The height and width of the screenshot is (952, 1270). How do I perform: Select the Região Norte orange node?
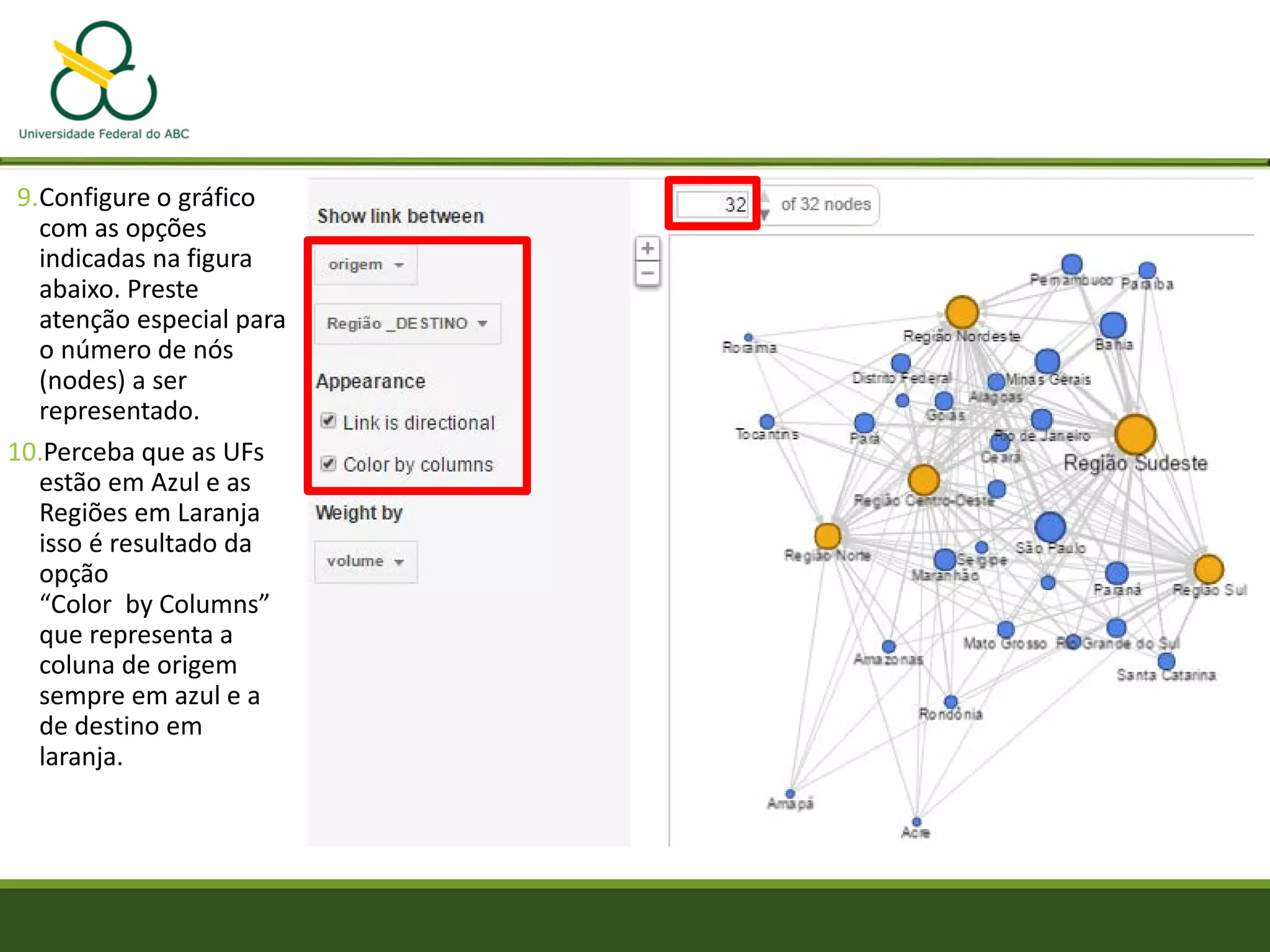827,535
